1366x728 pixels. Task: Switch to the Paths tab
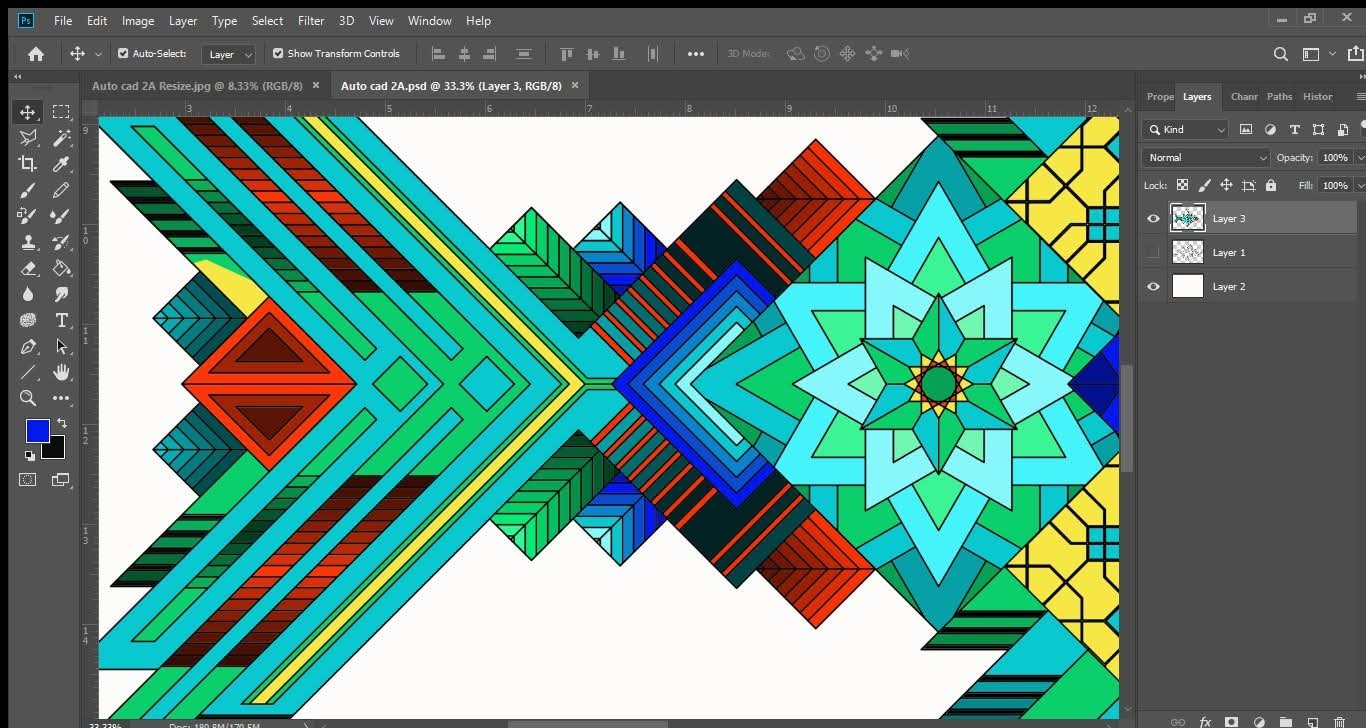[1279, 97]
